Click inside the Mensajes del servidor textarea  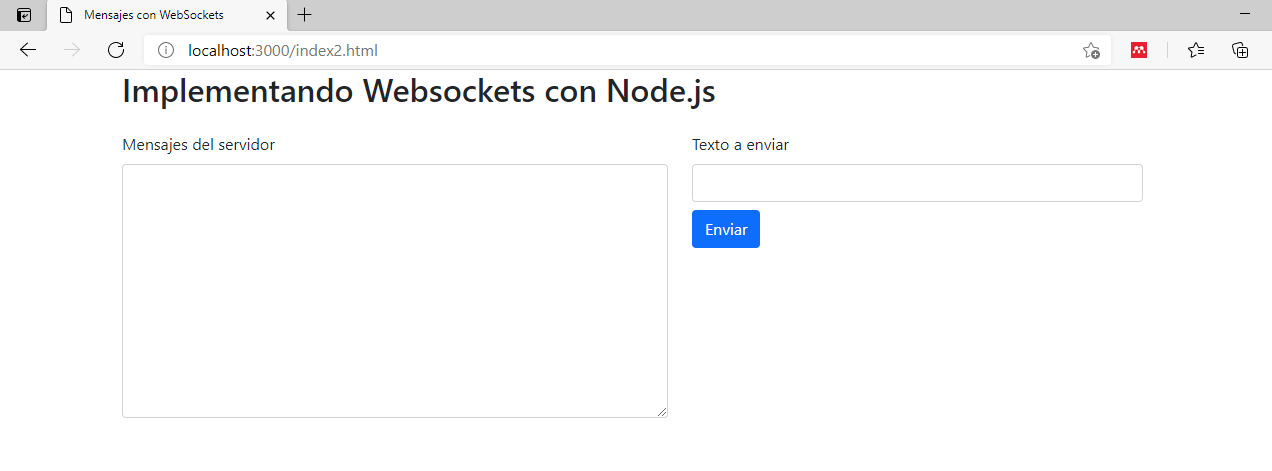(395, 291)
